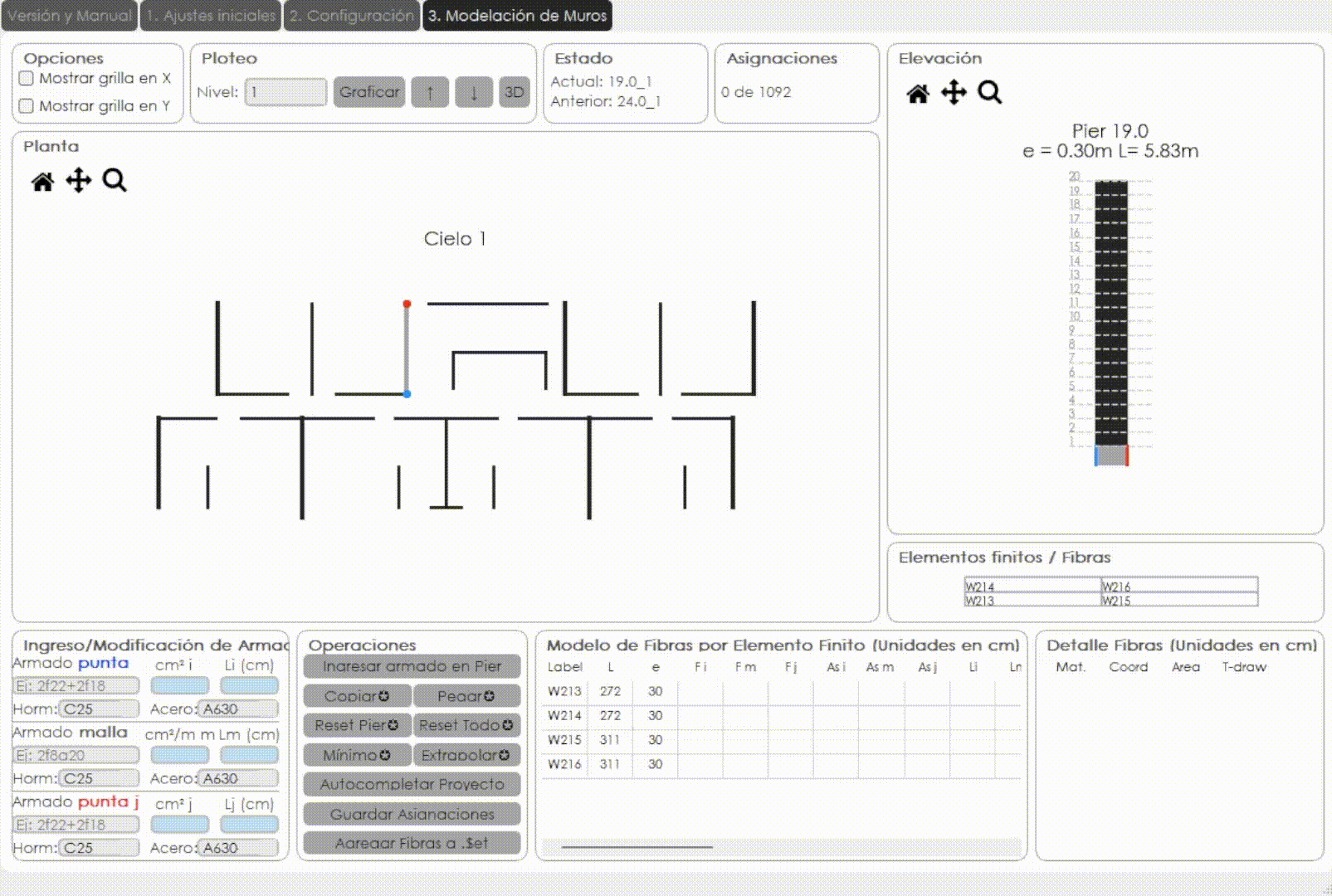This screenshot has height=896, width=1332.
Task: Reset the Planta view with home icon
Action: (x=42, y=181)
